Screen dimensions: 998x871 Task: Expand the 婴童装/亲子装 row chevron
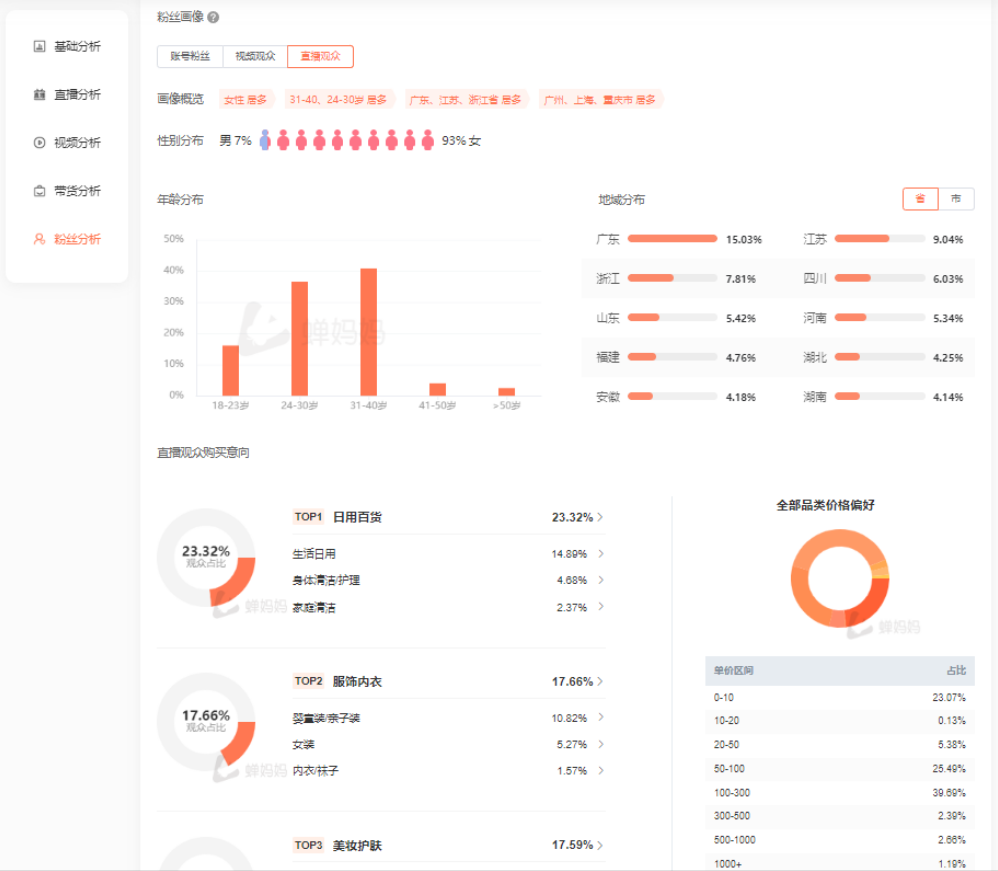pos(601,718)
